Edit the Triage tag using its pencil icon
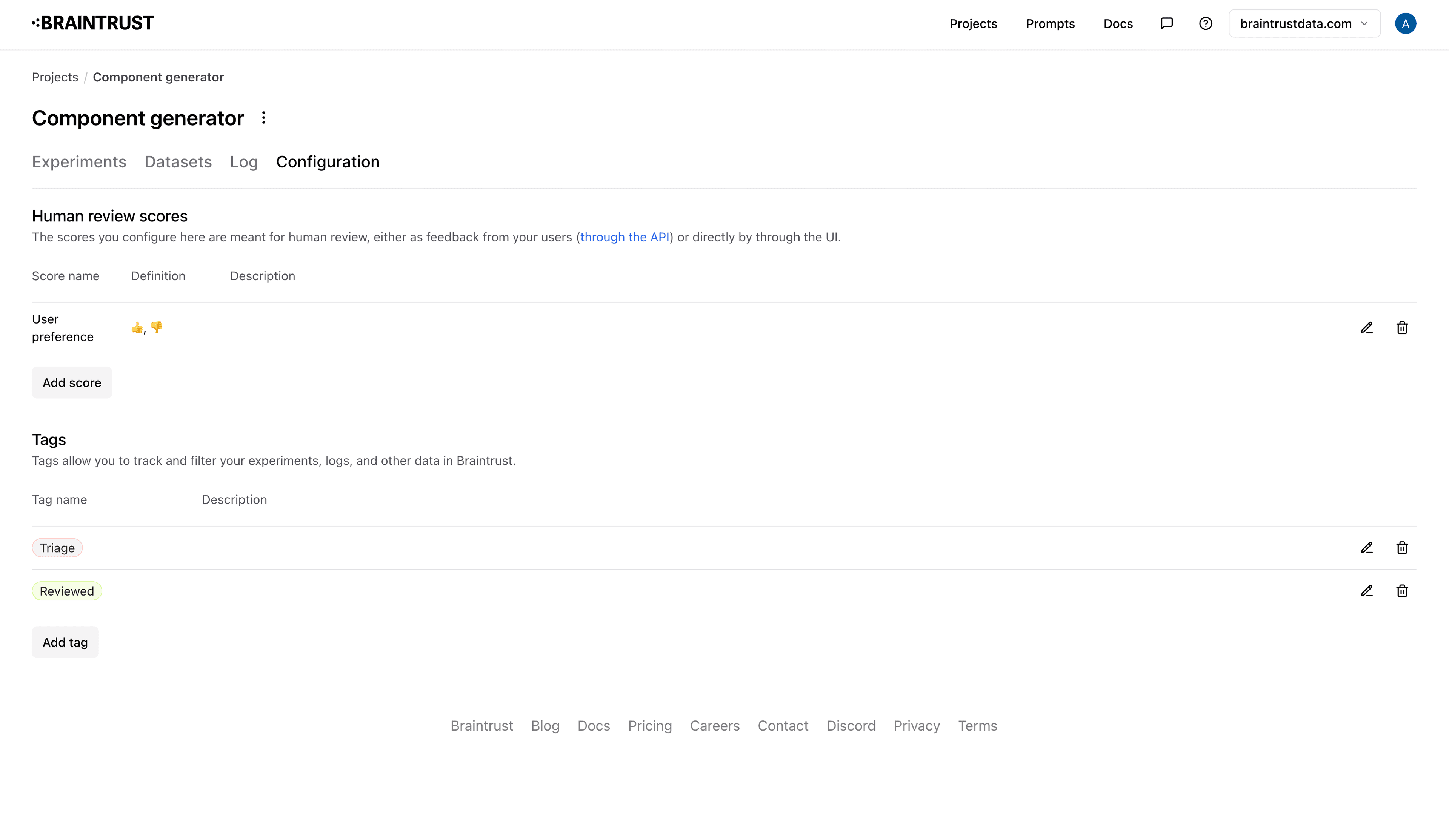 tap(1367, 547)
